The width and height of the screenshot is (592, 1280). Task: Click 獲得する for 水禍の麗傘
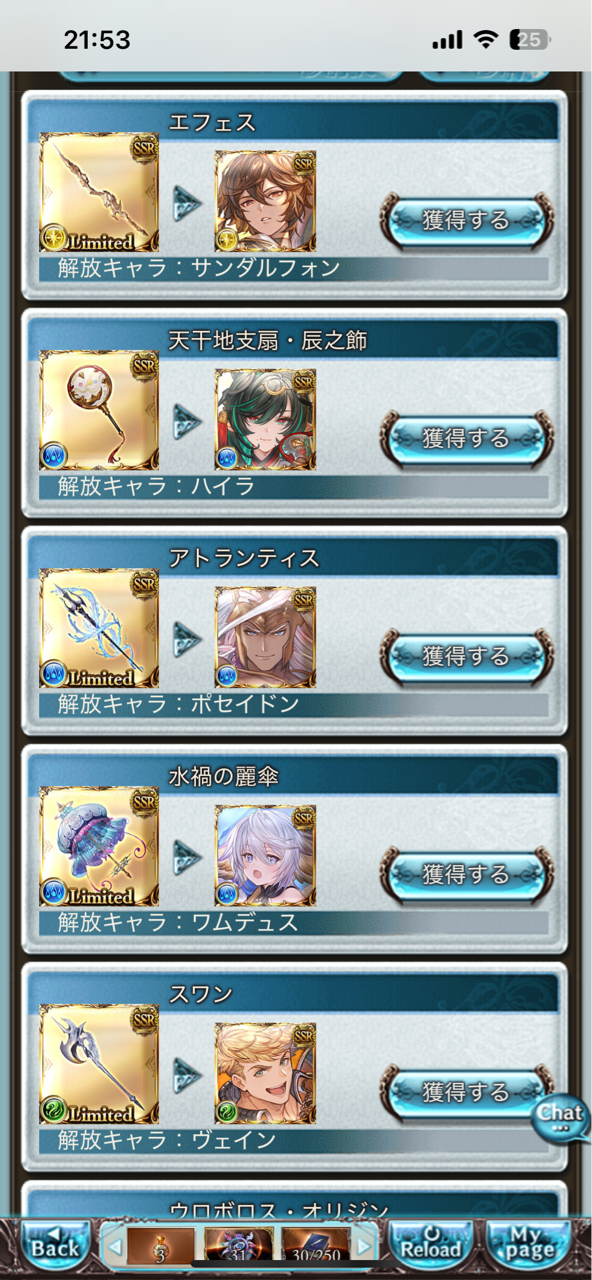coord(466,874)
